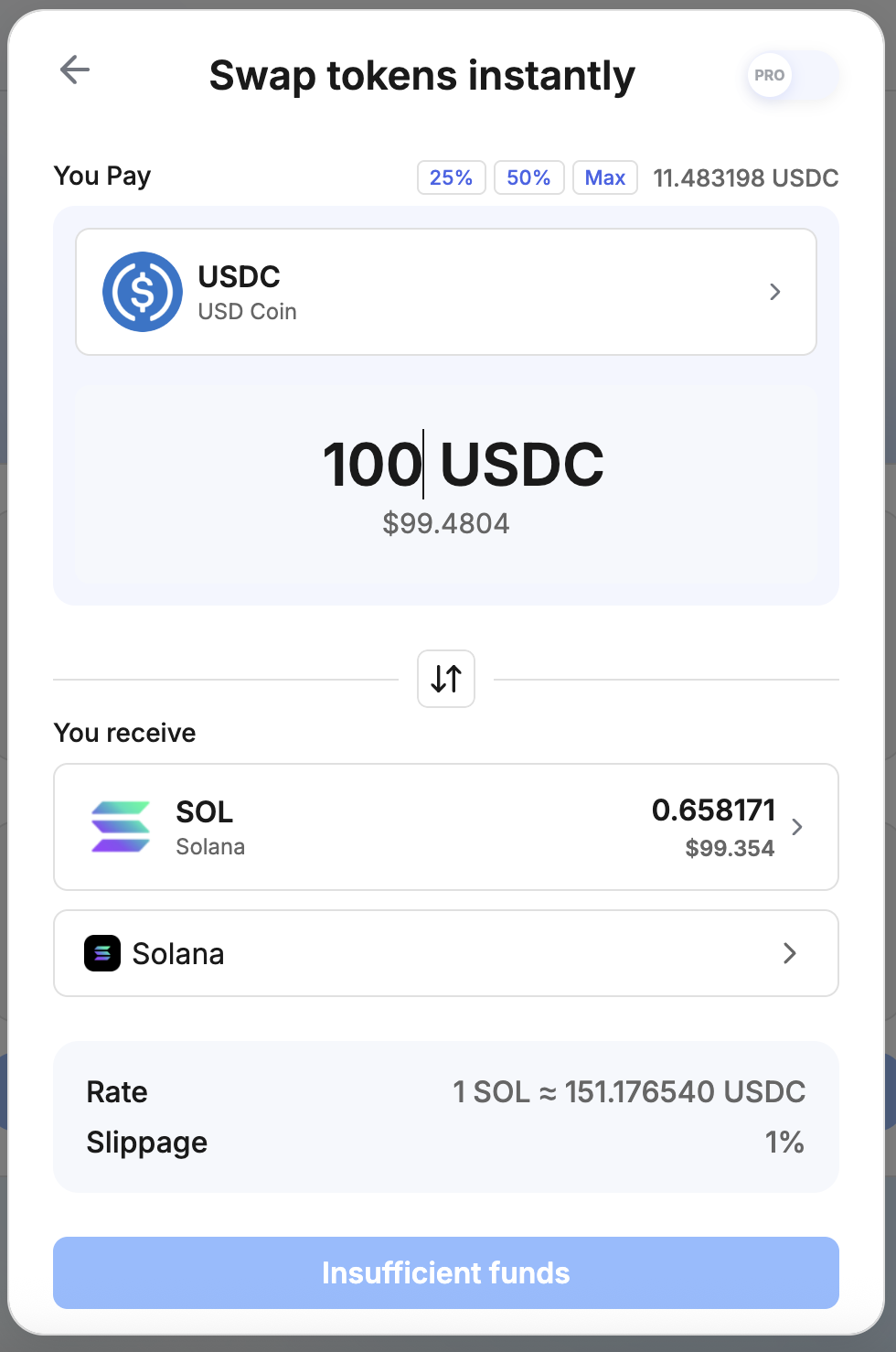This screenshot has width=896, height=1352.
Task: Click the SOL token logo icon
Action: coord(121,827)
